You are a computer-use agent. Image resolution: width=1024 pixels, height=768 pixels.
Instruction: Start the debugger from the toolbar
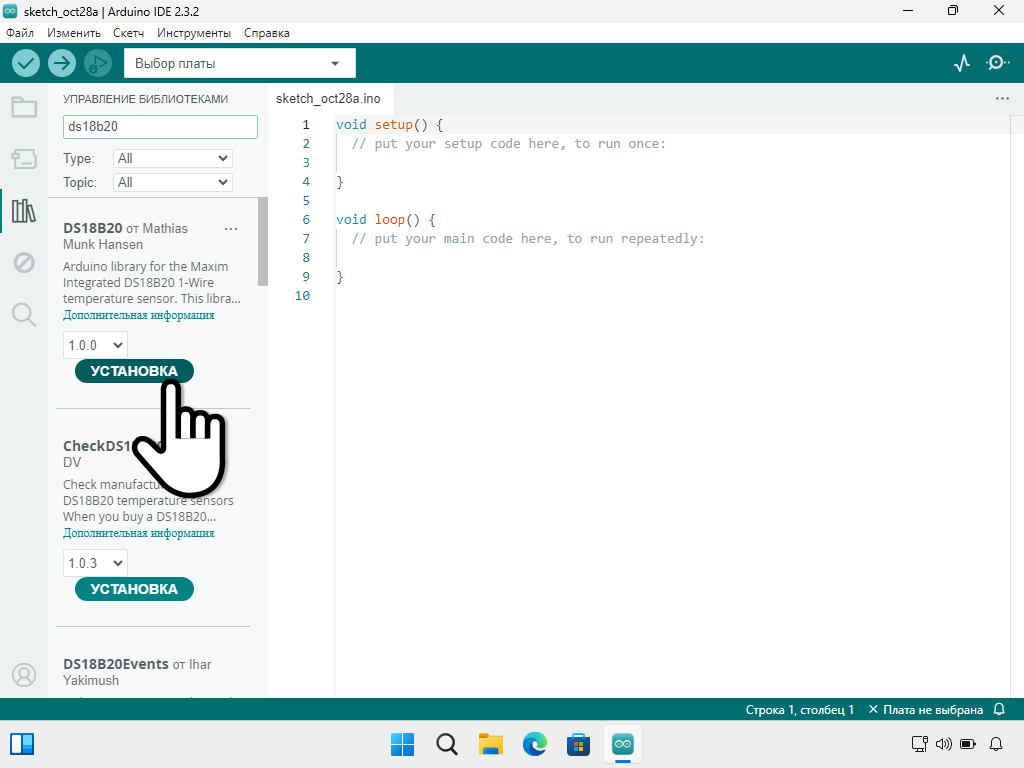pos(98,63)
